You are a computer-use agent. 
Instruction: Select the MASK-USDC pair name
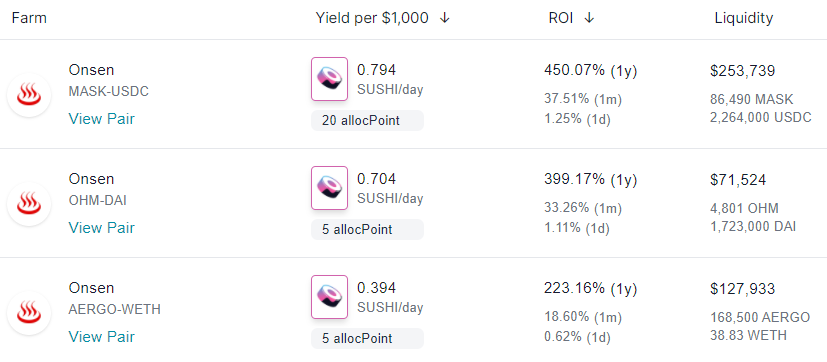pos(109,91)
